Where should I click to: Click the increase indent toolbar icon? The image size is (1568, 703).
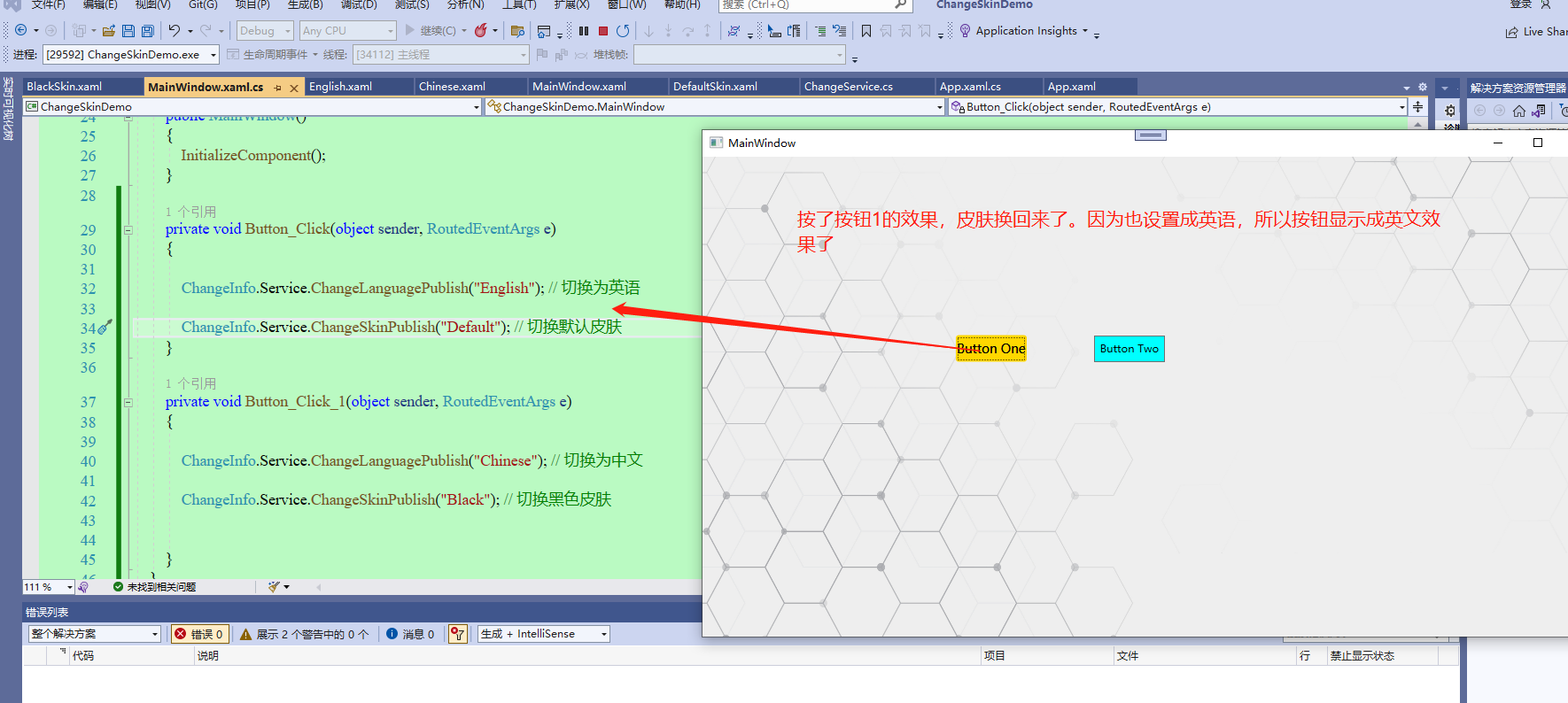point(794,31)
